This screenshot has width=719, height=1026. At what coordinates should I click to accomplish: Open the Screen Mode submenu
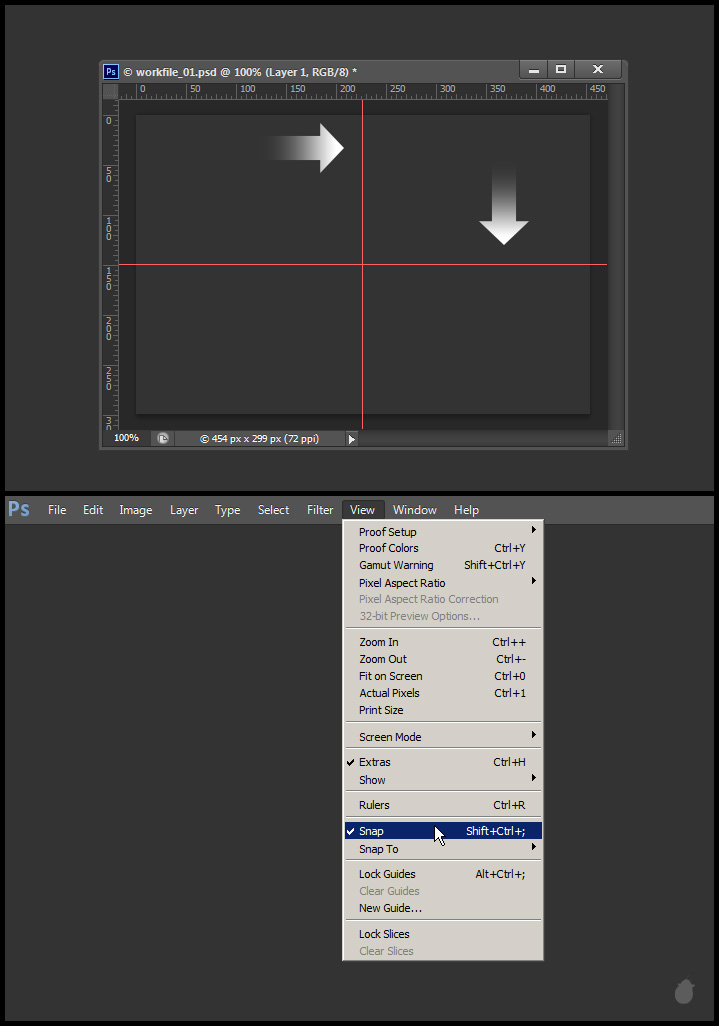pyautogui.click(x=390, y=737)
